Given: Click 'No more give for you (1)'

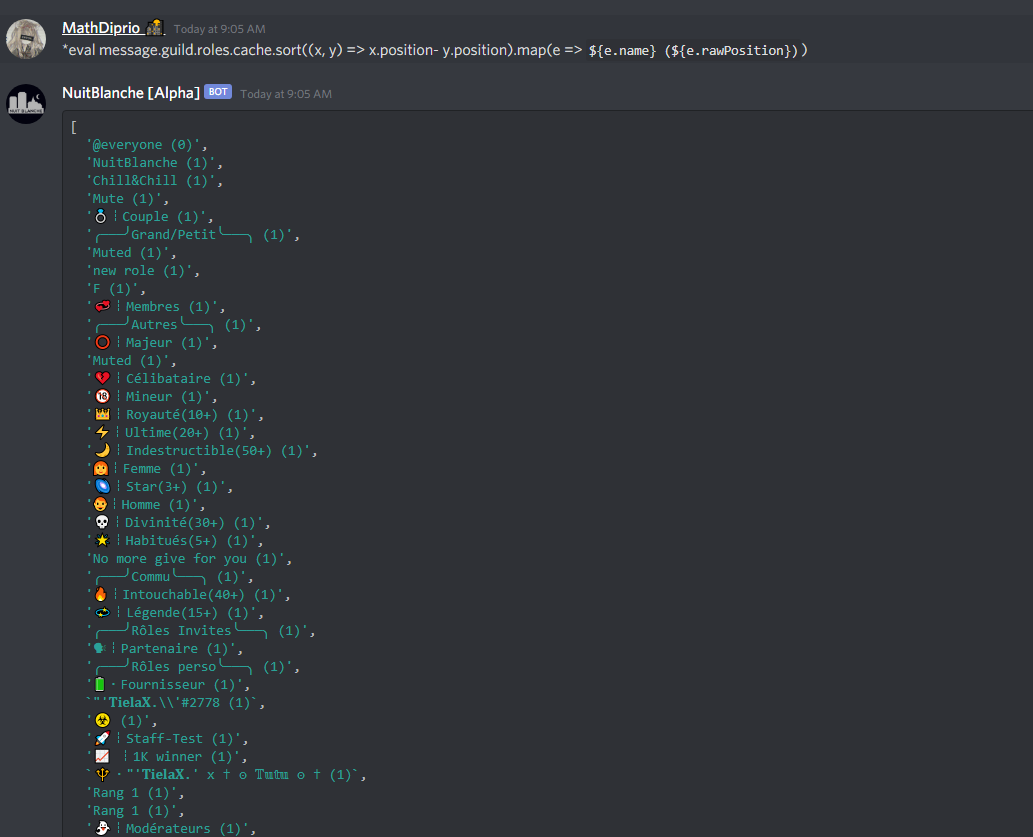Looking at the screenshot, I should click(x=188, y=558).
